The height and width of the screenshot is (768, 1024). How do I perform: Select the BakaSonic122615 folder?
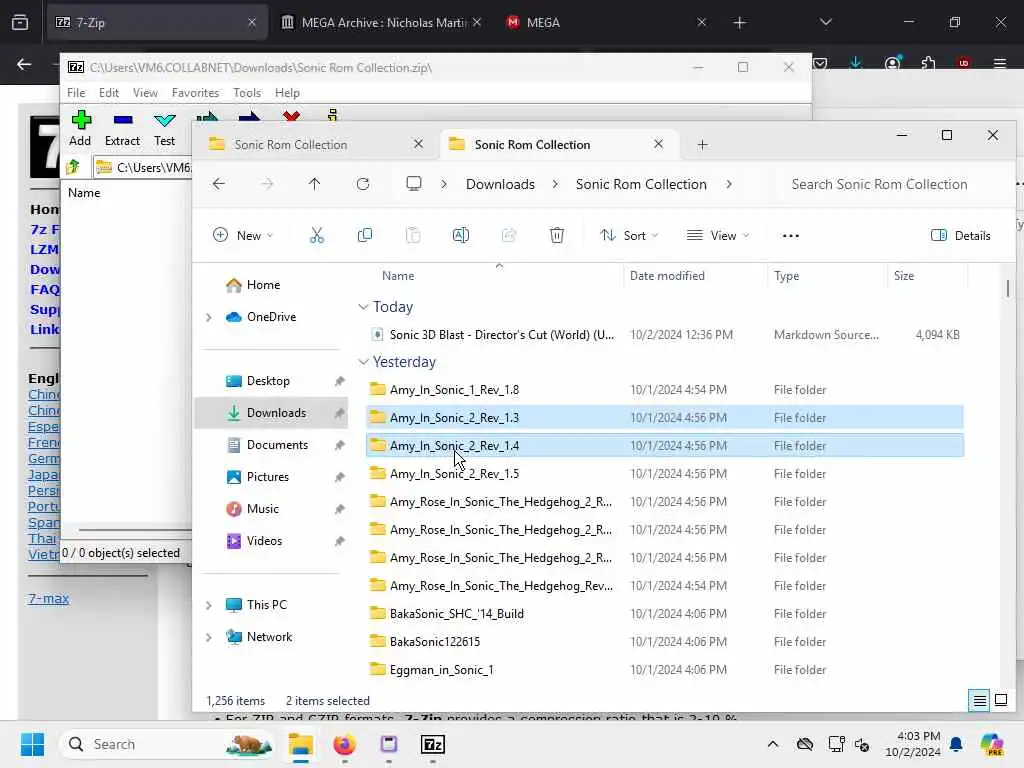point(665,641)
